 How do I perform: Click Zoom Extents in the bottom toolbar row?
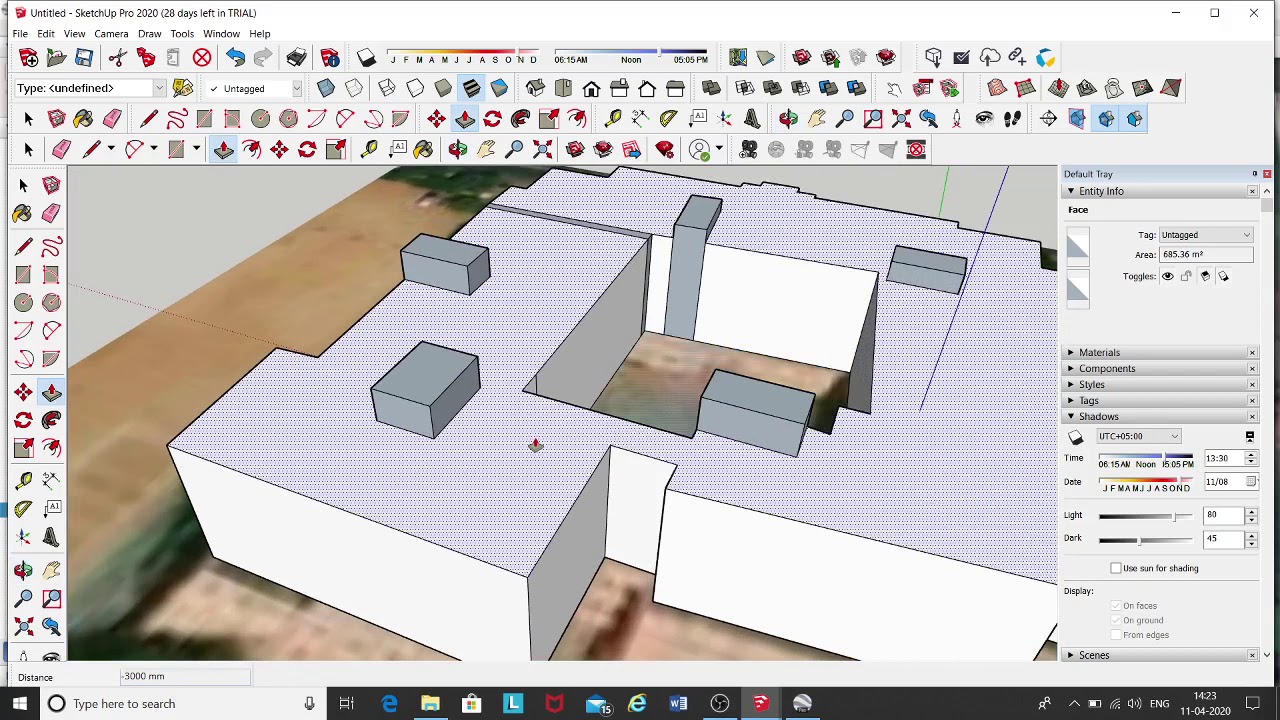pyautogui.click(x=542, y=149)
